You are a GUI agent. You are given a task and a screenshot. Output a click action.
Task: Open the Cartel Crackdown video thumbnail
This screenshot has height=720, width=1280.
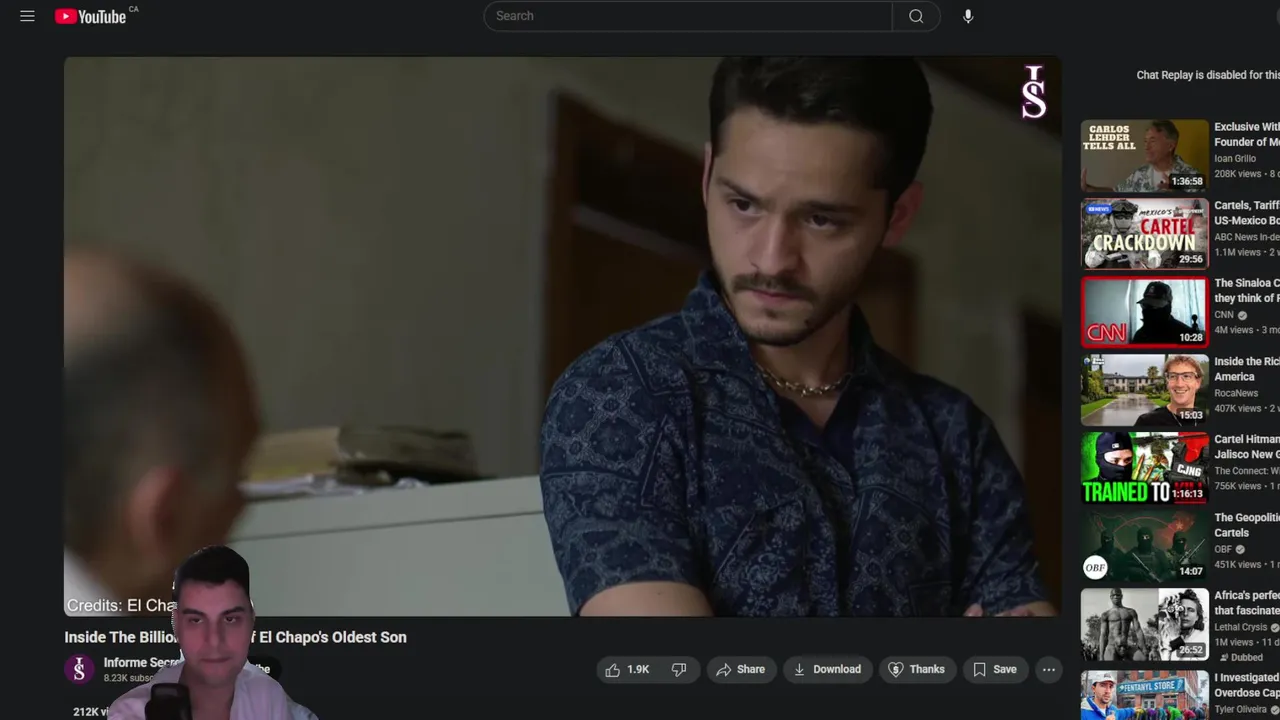click(x=1145, y=234)
